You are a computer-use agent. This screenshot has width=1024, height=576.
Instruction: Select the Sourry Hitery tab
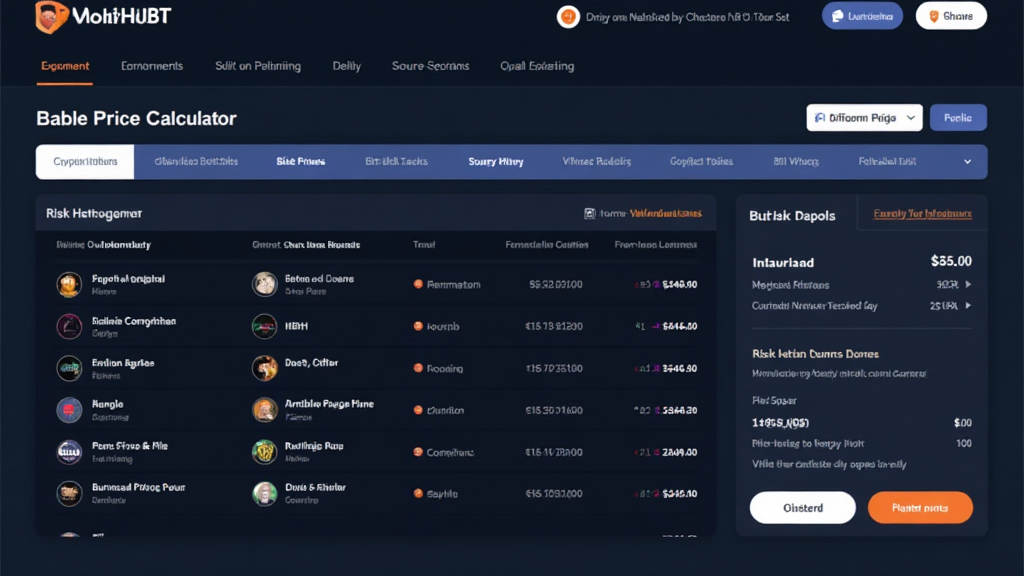[x=496, y=162]
